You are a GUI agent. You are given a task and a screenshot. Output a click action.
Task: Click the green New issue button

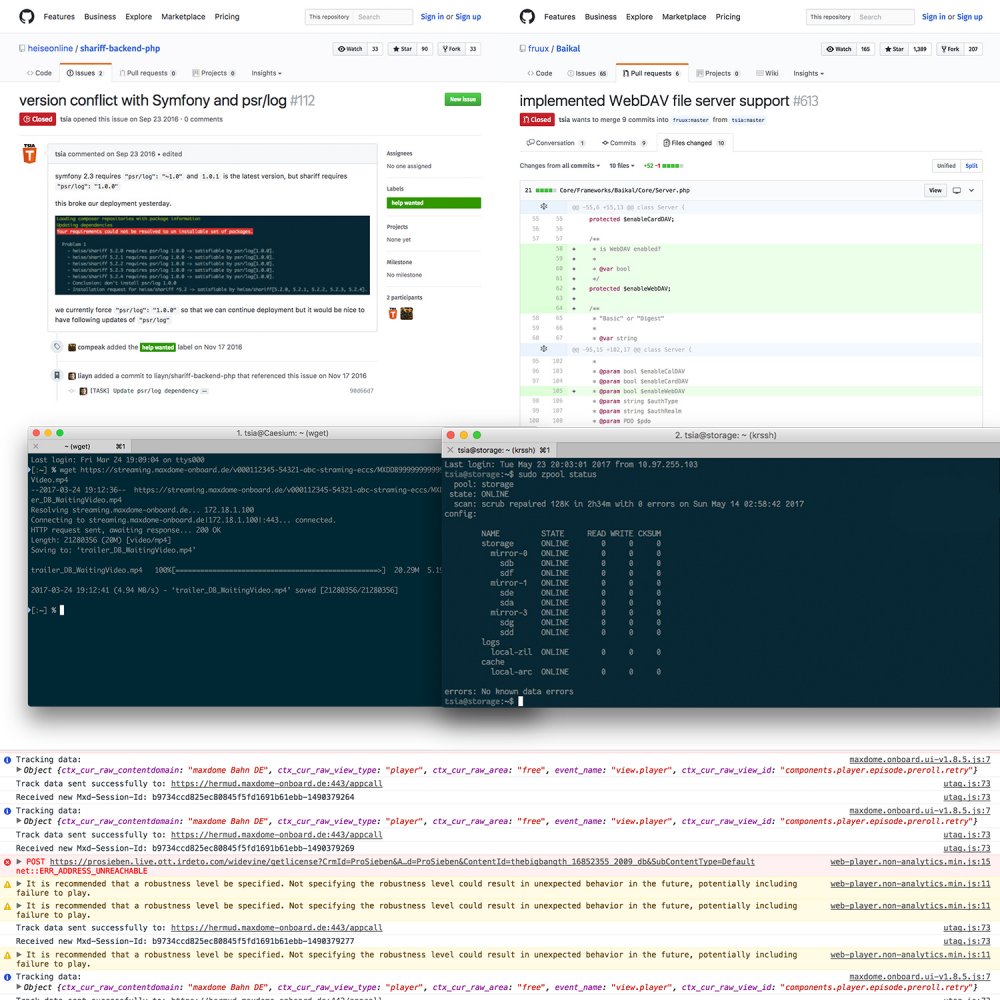[x=463, y=99]
